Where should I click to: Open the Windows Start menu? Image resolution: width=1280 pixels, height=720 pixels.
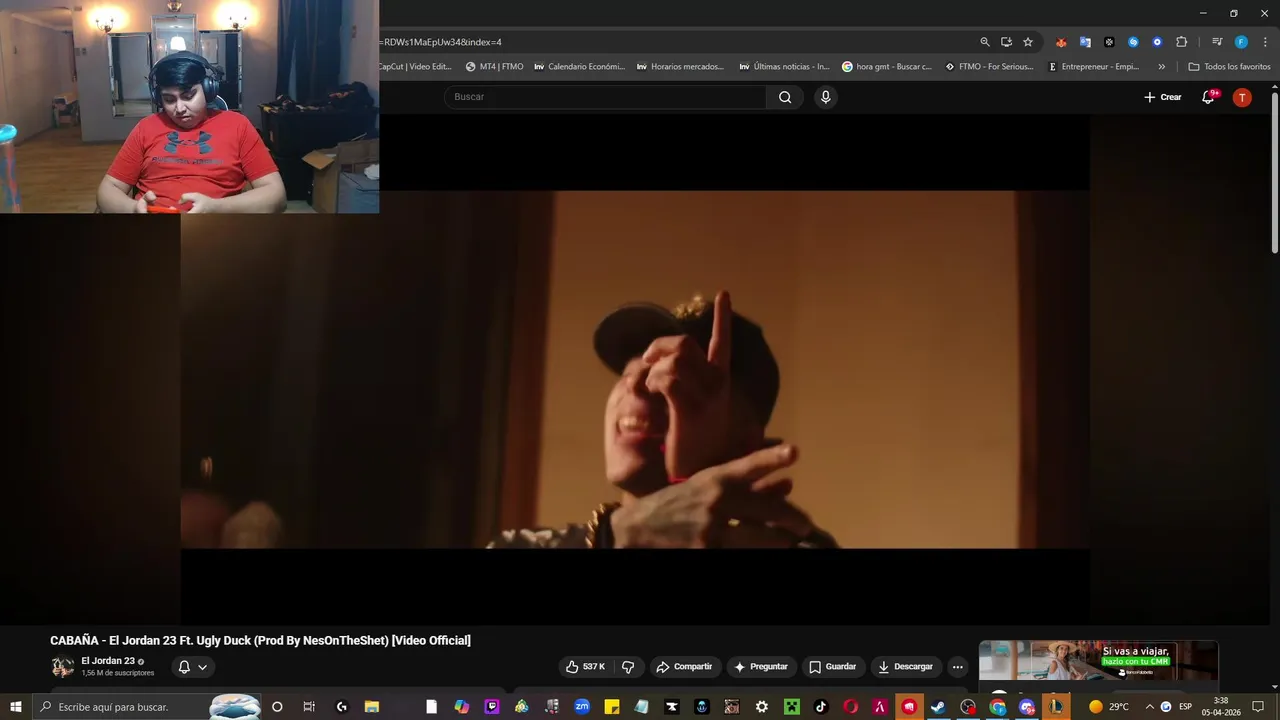(x=15, y=707)
